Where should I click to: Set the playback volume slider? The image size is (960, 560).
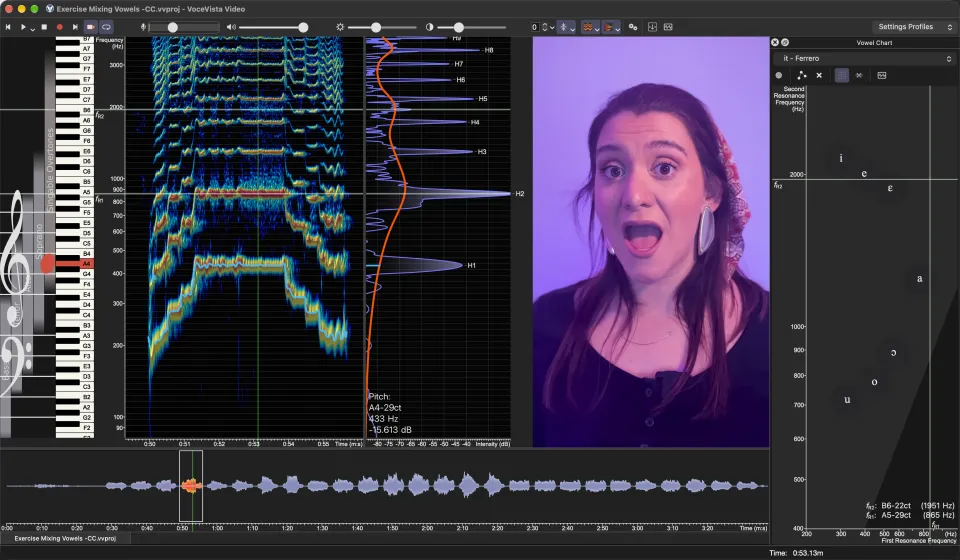pyautogui.click(x=273, y=27)
